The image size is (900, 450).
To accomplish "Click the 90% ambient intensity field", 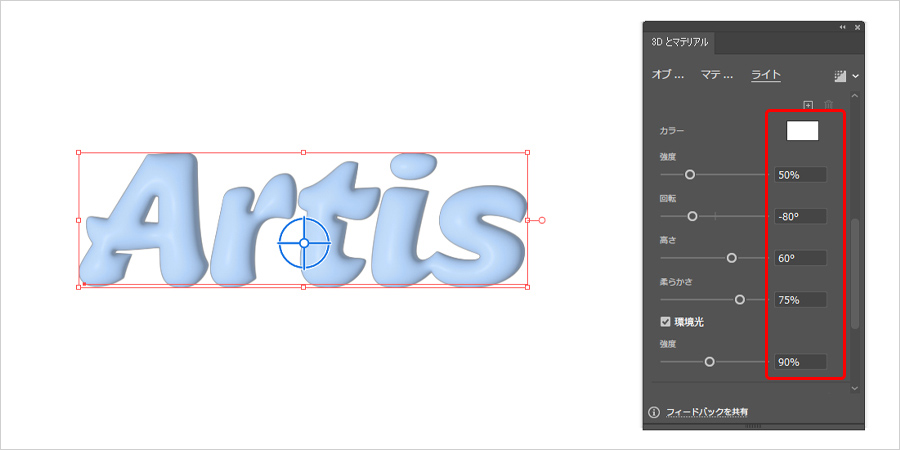I will click(800, 362).
